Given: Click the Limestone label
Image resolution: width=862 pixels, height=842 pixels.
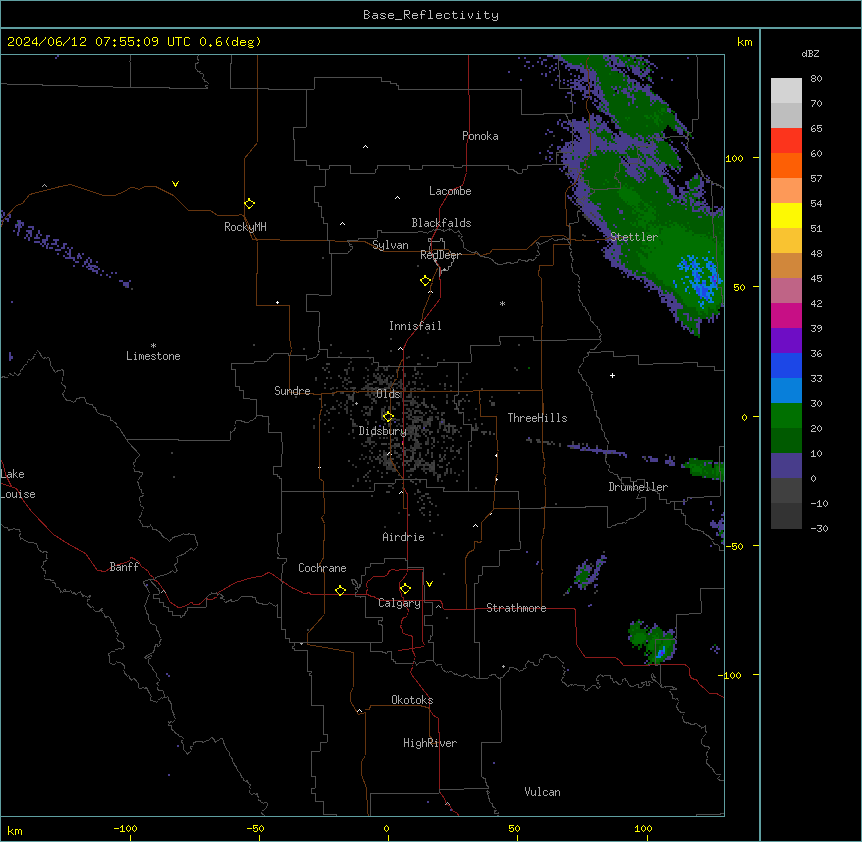Looking at the screenshot, I should click(x=153, y=356).
